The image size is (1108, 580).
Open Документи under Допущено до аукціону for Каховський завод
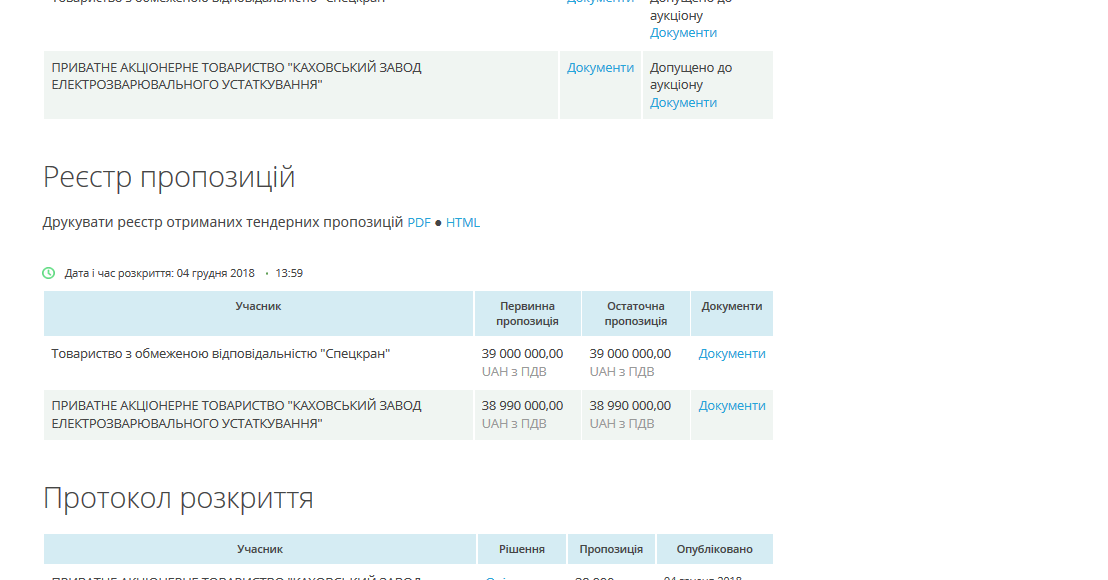tap(683, 103)
